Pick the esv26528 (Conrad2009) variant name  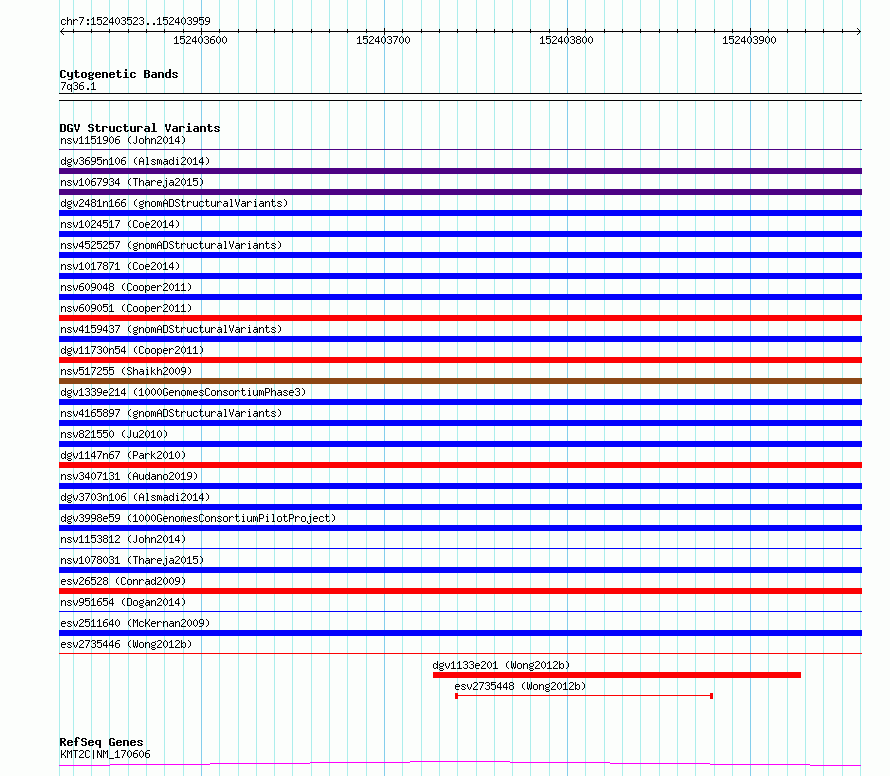tap(123, 581)
